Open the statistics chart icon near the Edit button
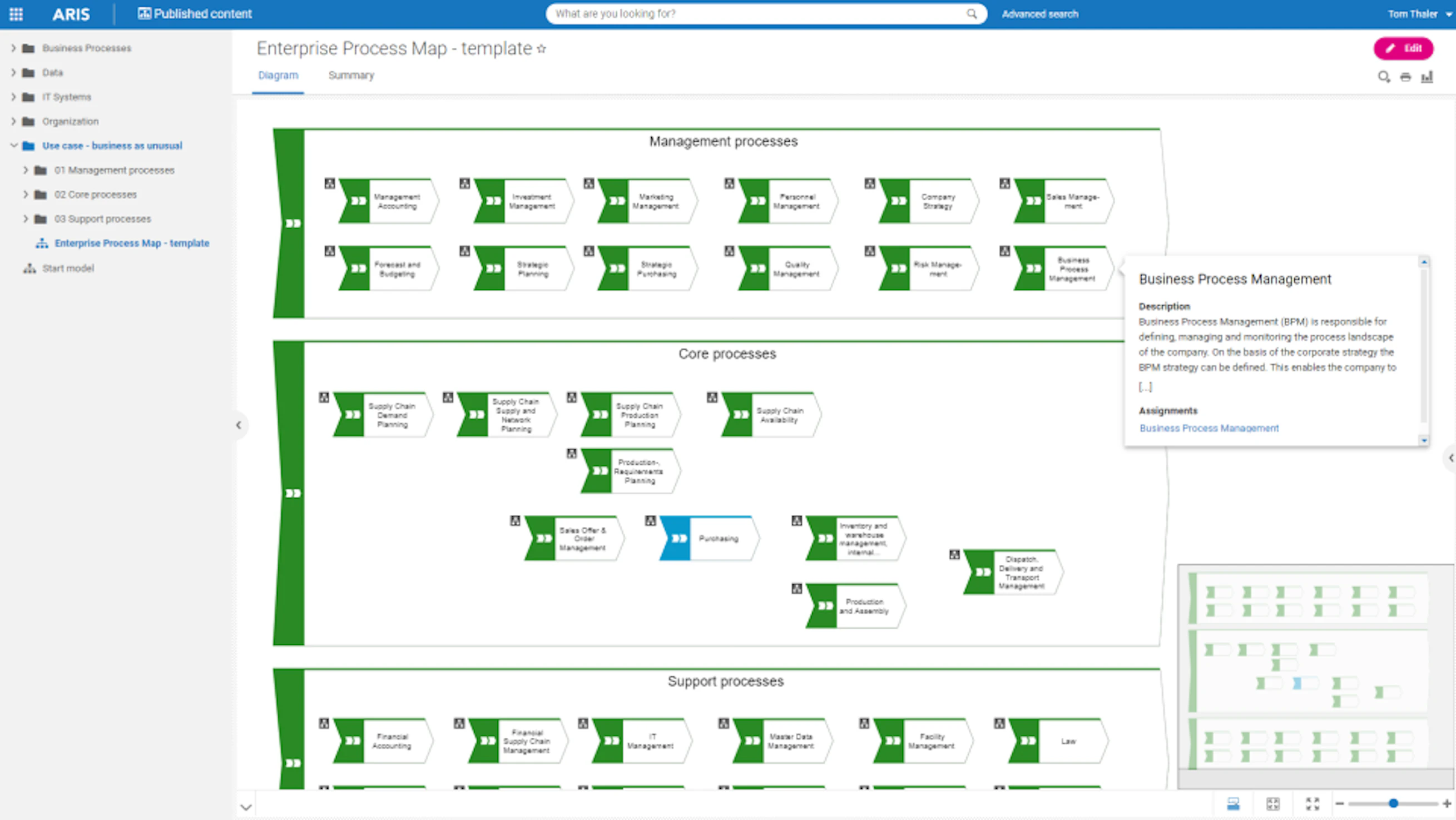 click(1427, 76)
